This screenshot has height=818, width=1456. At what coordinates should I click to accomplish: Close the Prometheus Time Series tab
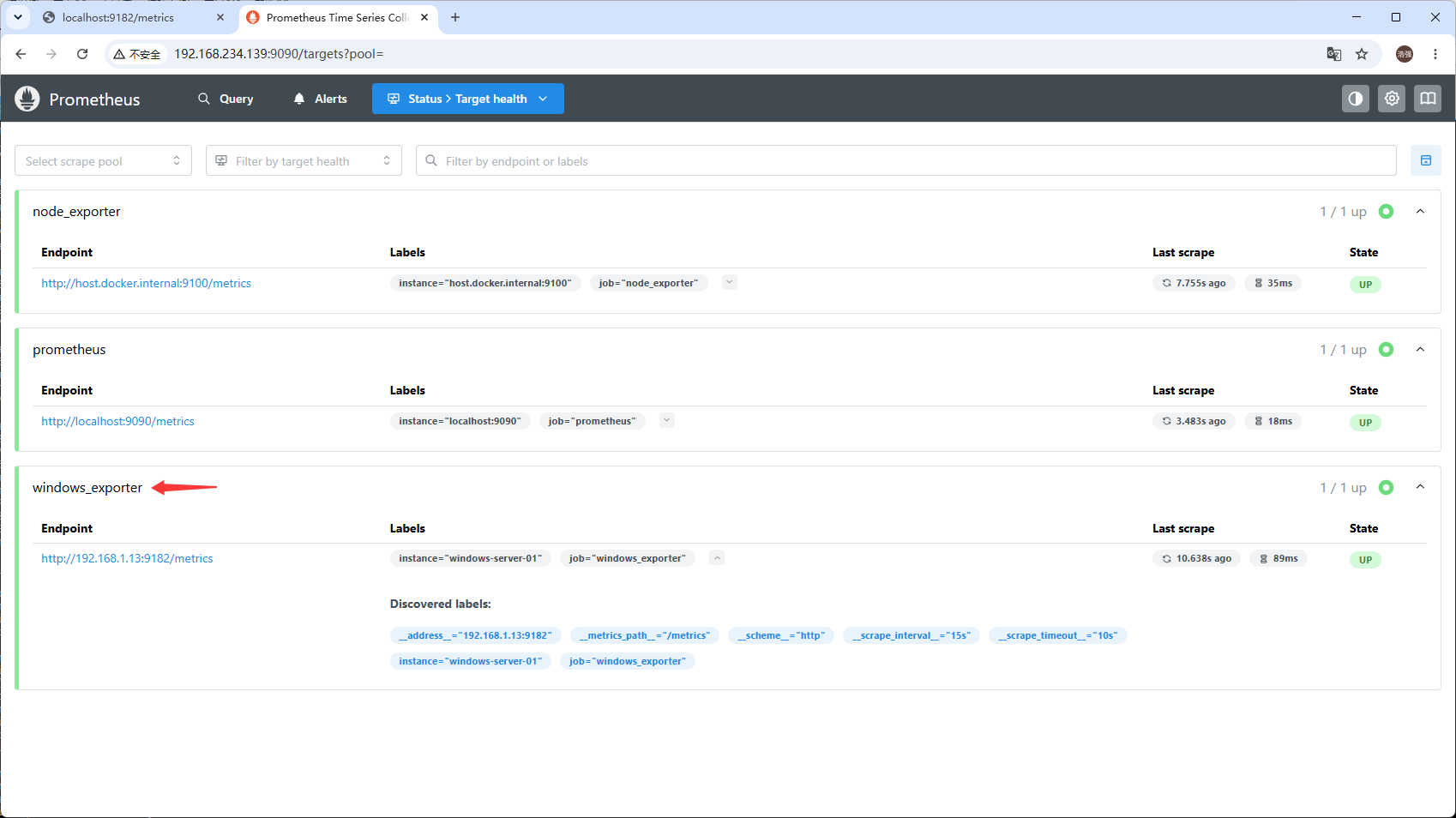click(x=424, y=17)
